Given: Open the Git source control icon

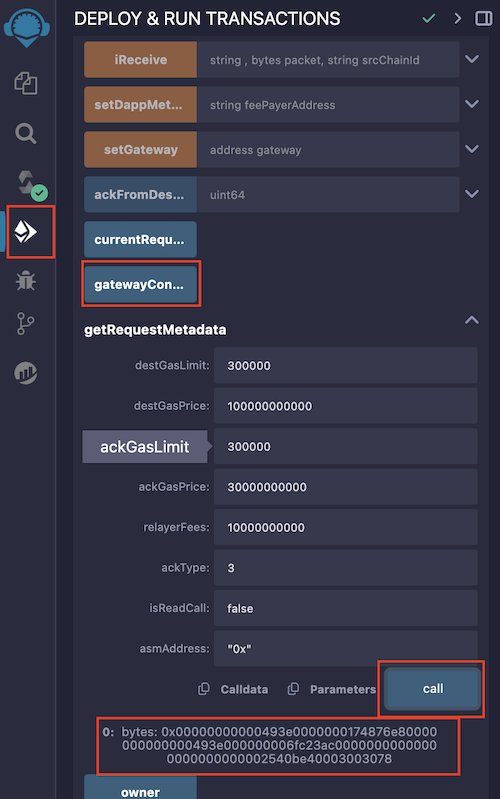Looking at the screenshot, I should (x=25, y=324).
